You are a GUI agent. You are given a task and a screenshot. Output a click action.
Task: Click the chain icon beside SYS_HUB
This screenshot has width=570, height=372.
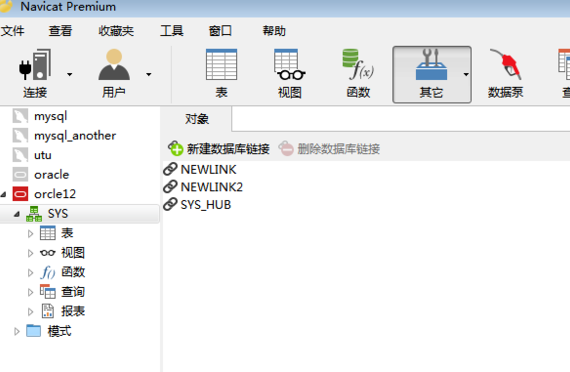[x=170, y=204]
